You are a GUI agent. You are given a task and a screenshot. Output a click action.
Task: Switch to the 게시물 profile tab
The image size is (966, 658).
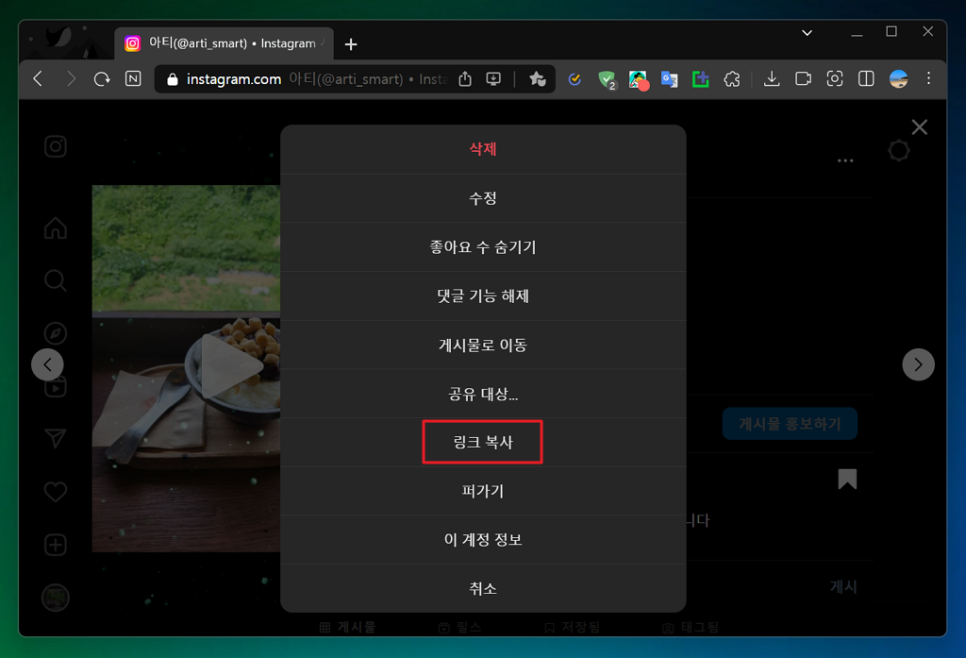(x=347, y=627)
